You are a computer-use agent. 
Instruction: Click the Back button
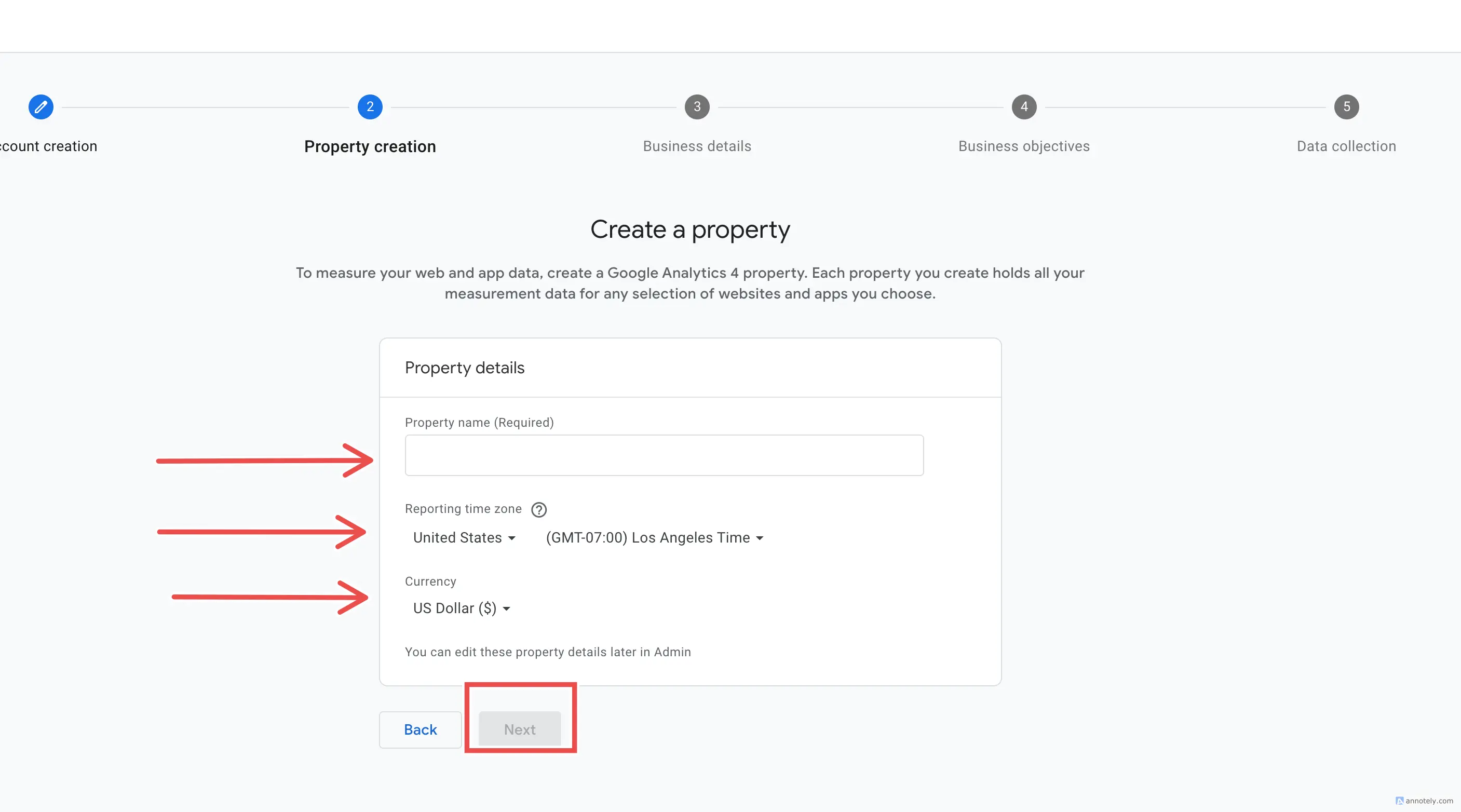click(x=420, y=729)
